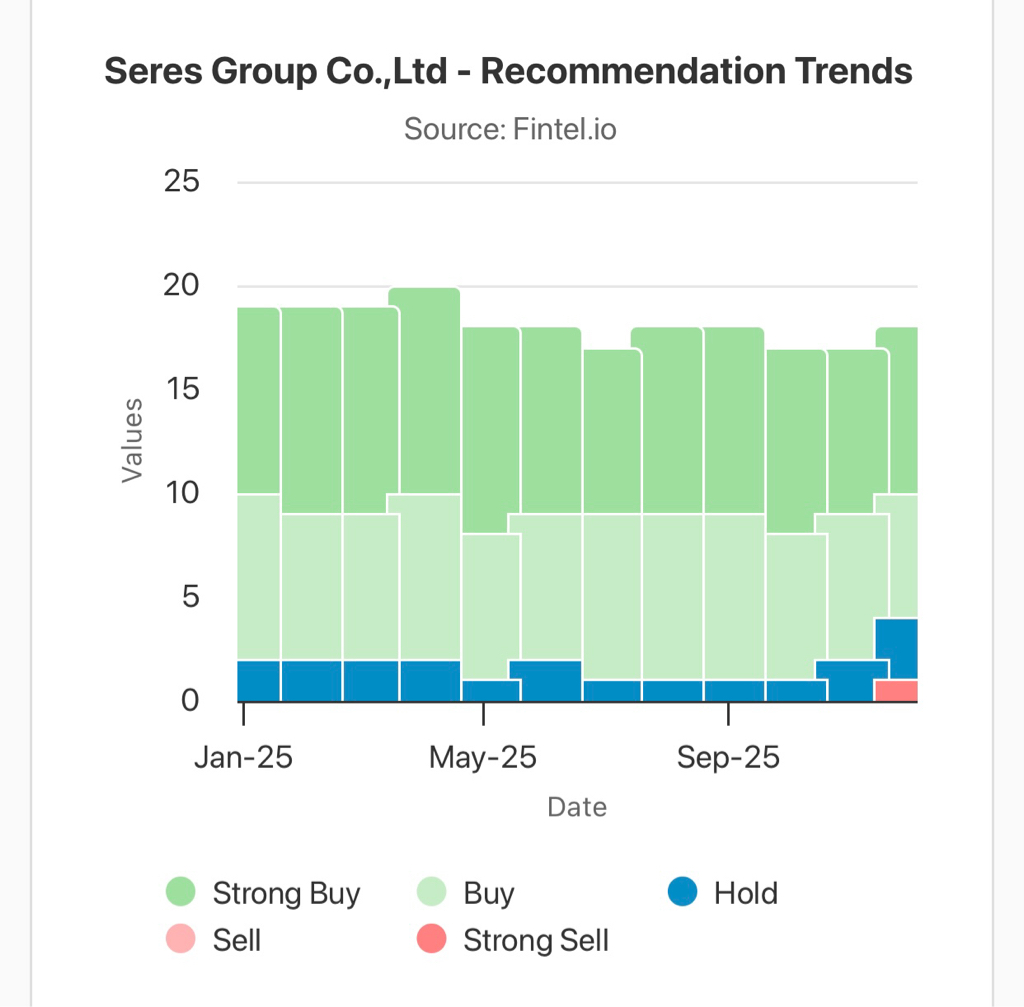Show or hide Strong Sell legend label
This screenshot has height=1007, width=1024.
[x=536, y=940]
